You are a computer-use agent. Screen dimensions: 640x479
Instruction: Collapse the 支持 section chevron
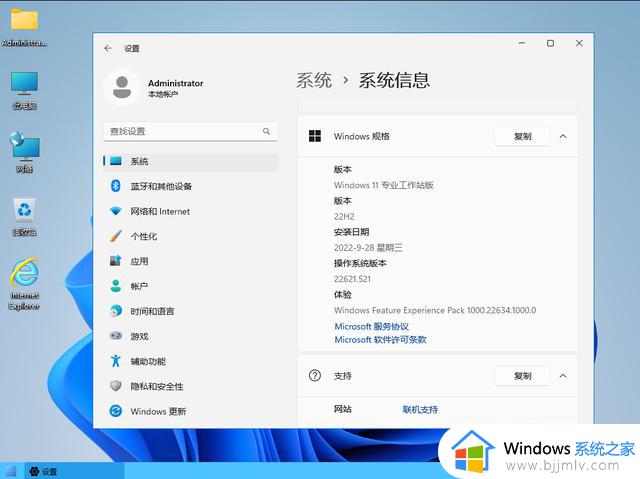point(563,375)
